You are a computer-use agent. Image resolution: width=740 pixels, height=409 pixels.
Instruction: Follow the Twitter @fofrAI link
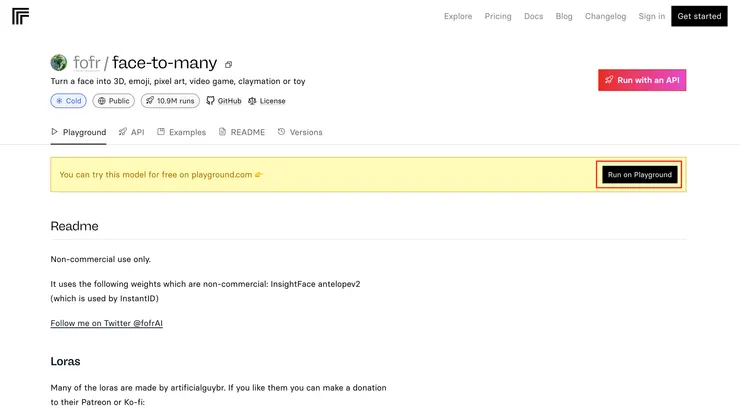[106, 323]
